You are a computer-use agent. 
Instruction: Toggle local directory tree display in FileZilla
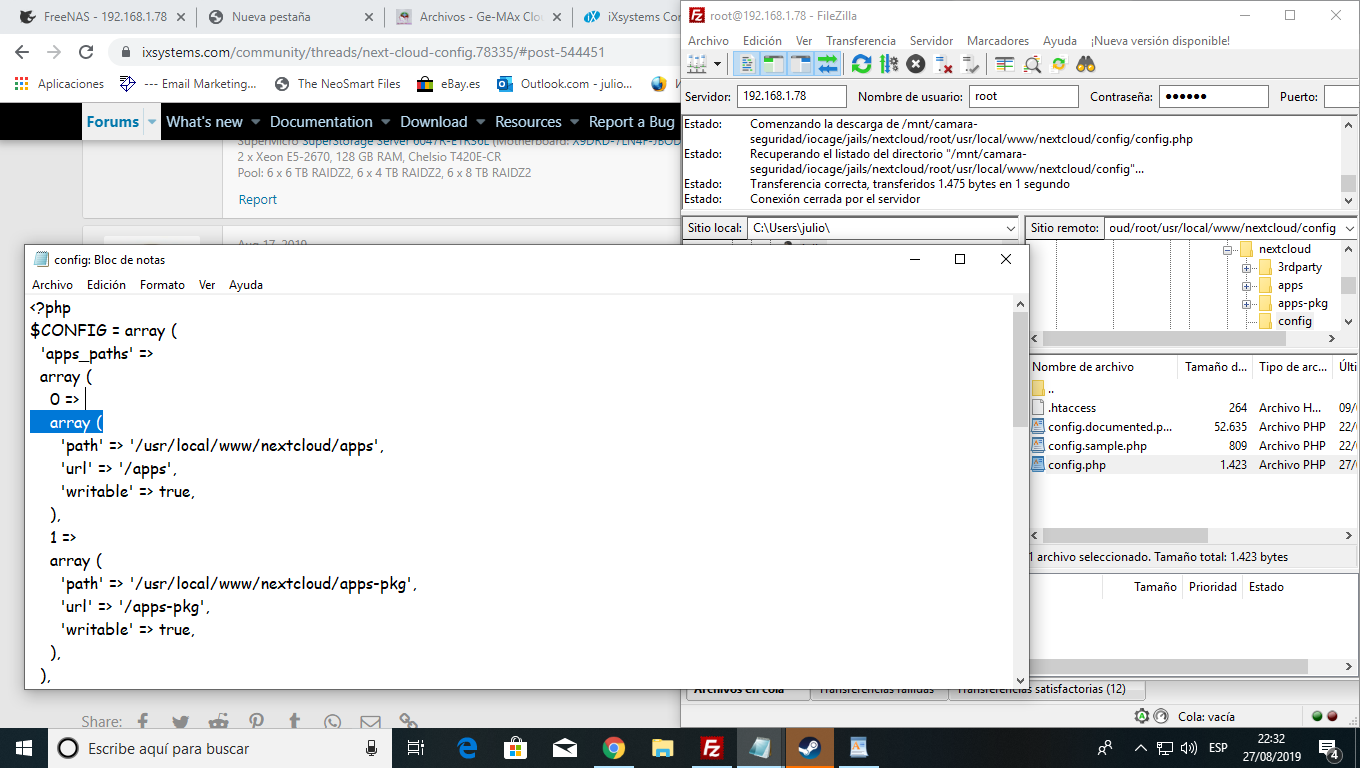pyautogui.click(x=773, y=64)
